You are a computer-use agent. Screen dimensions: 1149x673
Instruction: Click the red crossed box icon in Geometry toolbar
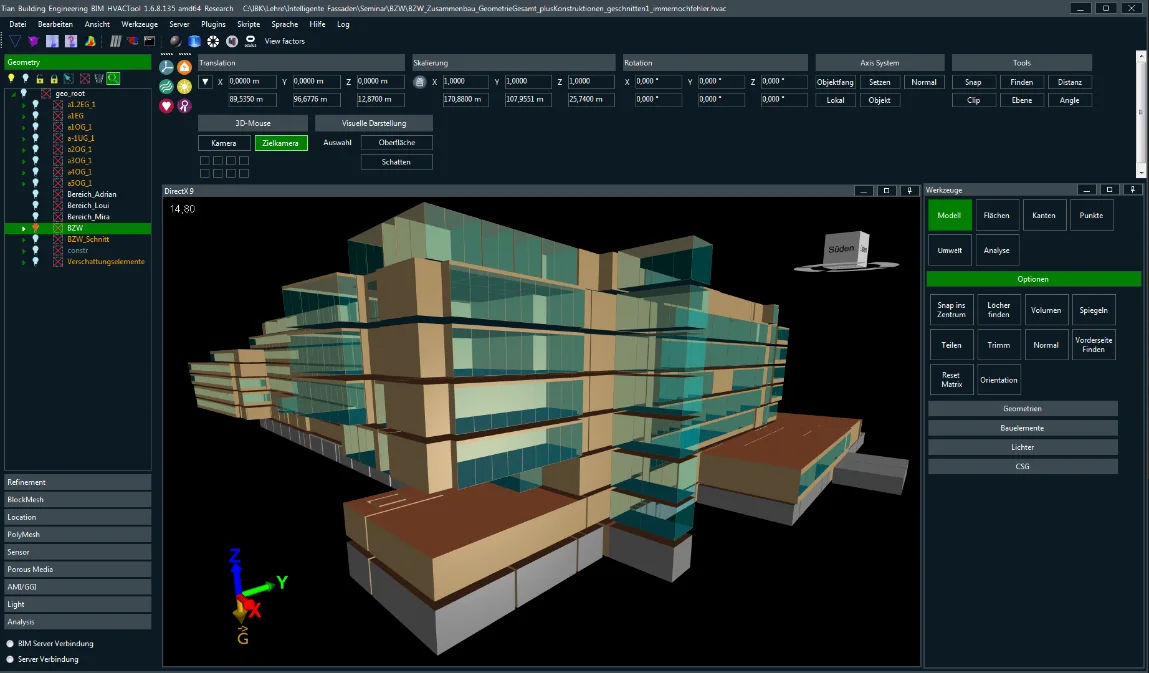point(85,78)
